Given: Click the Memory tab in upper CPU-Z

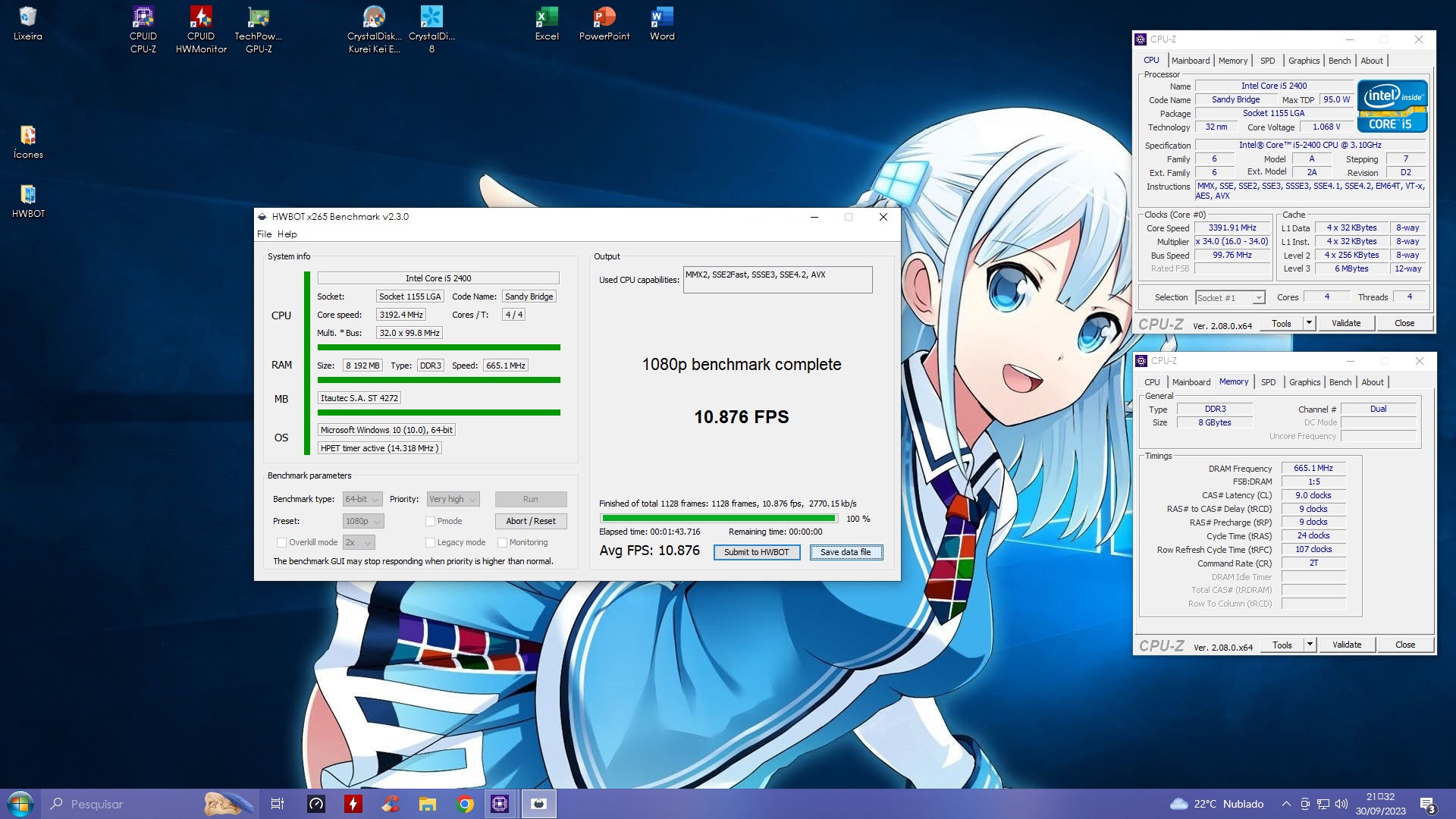Looking at the screenshot, I should 1233,61.
